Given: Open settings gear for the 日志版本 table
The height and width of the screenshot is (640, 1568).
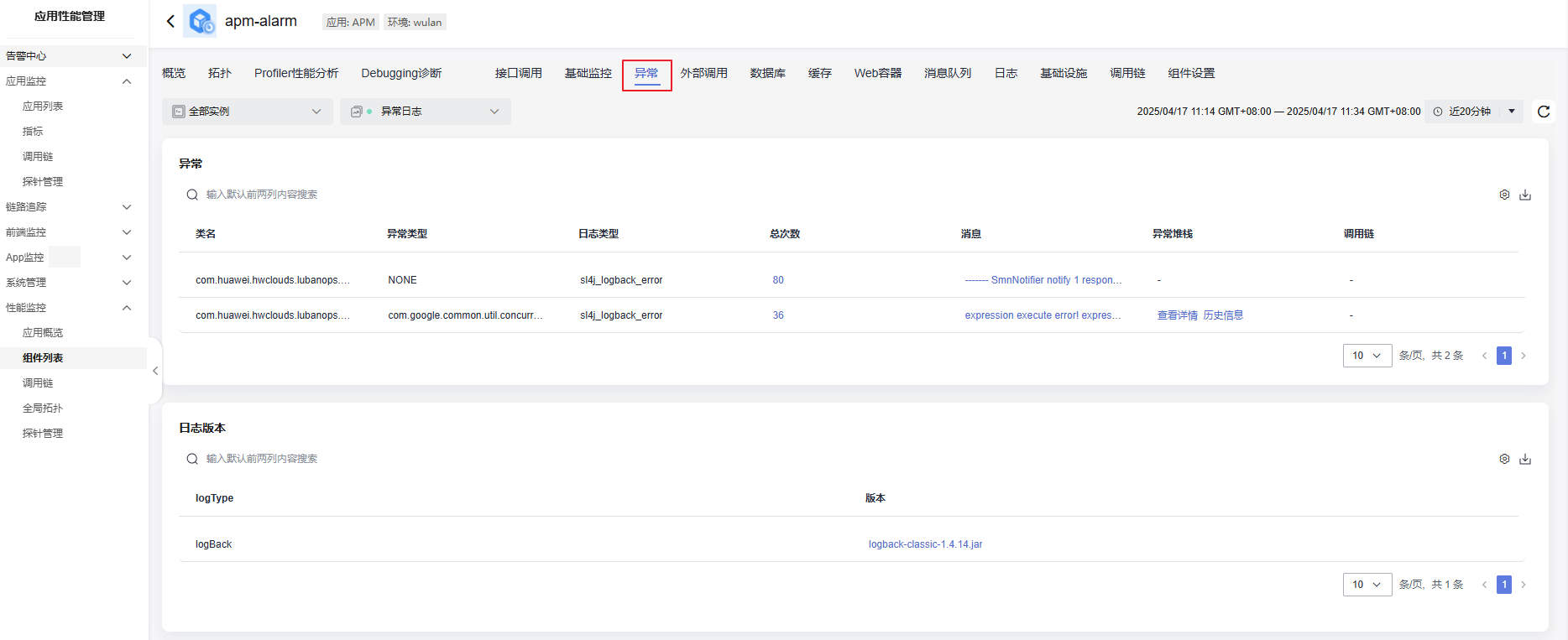Looking at the screenshot, I should click(1504, 459).
